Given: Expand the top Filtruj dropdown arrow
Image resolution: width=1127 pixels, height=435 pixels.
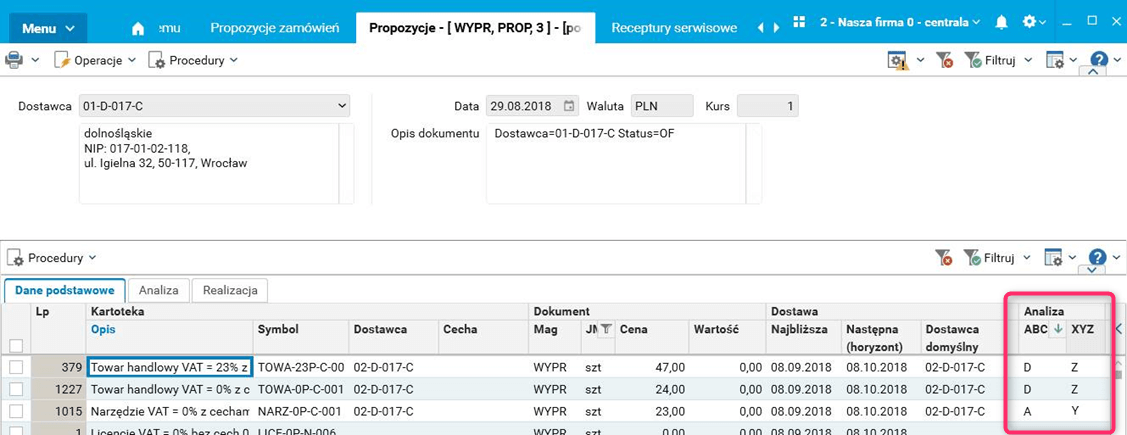Looking at the screenshot, I should (1028, 60).
